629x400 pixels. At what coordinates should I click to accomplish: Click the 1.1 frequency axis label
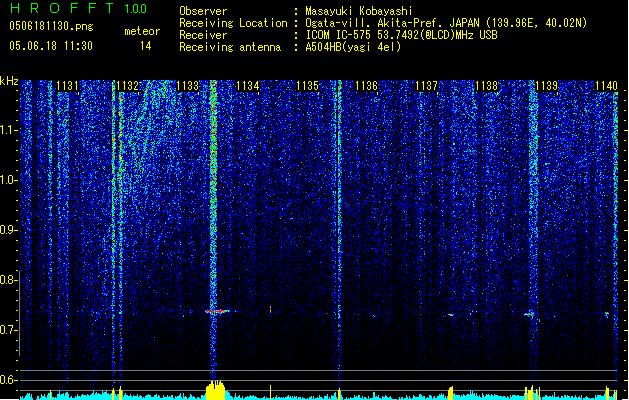pos(8,130)
